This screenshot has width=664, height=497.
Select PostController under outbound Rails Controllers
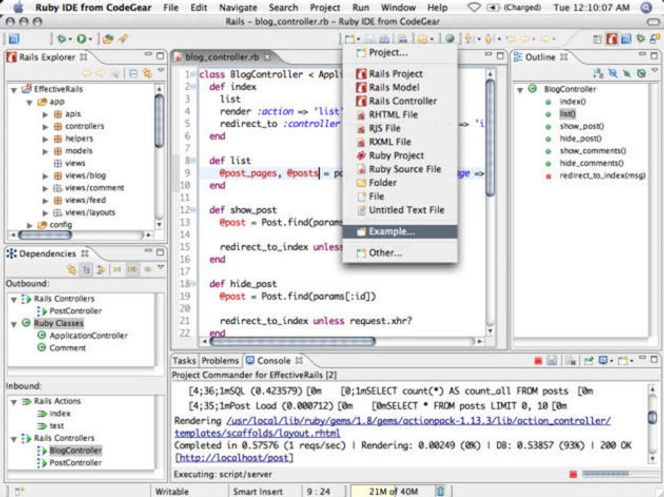(x=75, y=311)
